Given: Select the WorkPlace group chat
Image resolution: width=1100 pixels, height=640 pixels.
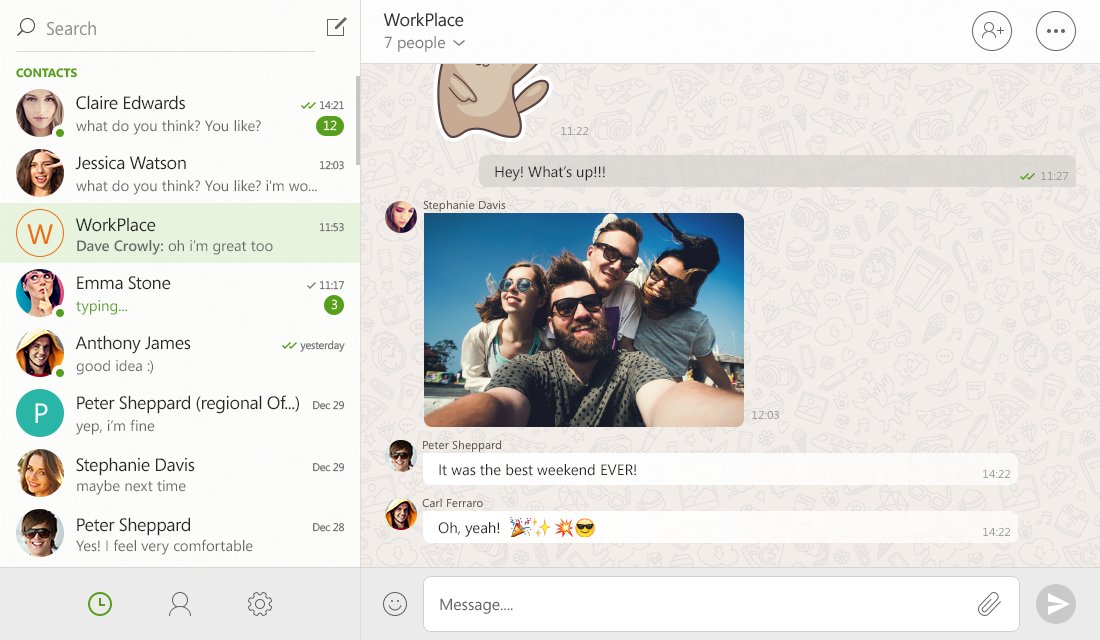Looking at the screenshot, I should pyautogui.click(x=180, y=234).
